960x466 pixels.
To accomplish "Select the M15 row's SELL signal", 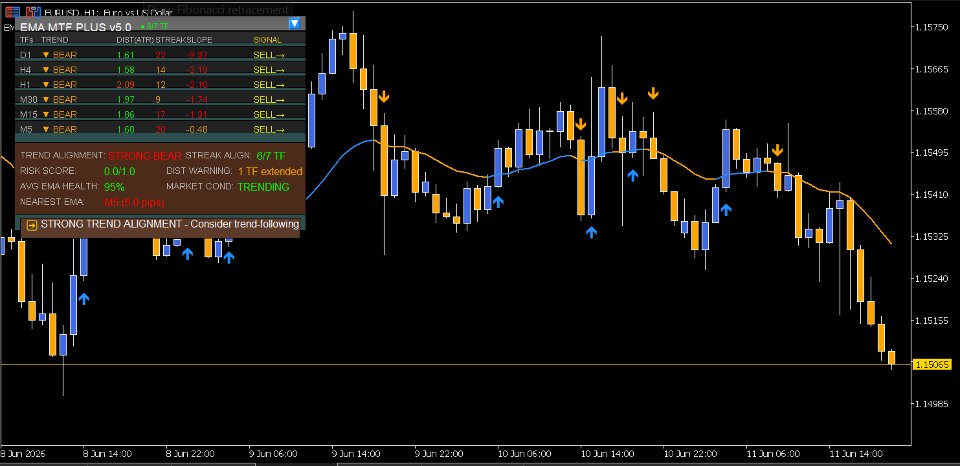I will coord(269,115).
